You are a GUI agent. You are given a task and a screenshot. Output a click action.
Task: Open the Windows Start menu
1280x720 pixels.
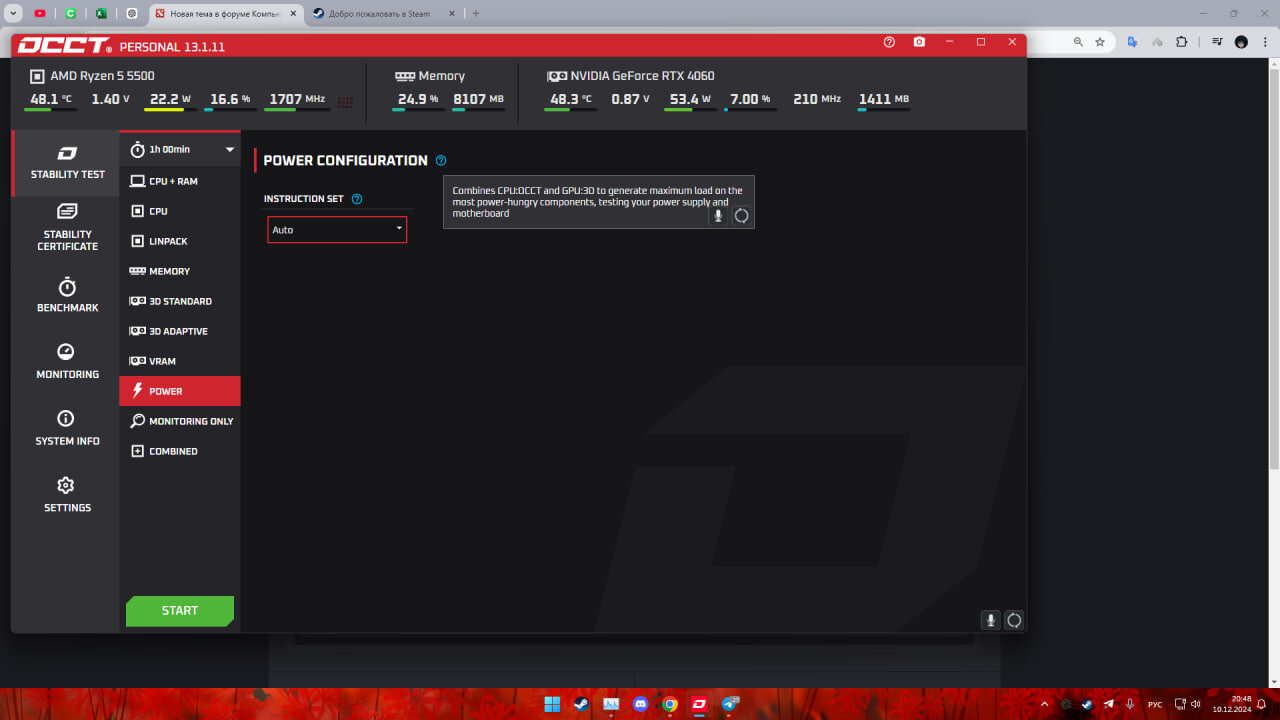[552, 704]
